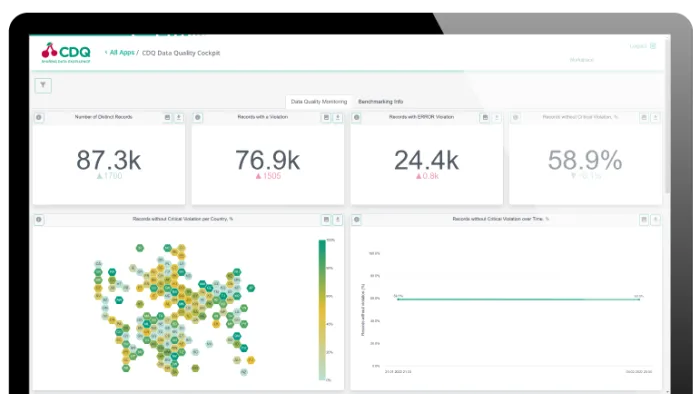700x394 pixels.
Task: Show table view for Violation over Time chart
Action: click(x=644, y=220)
